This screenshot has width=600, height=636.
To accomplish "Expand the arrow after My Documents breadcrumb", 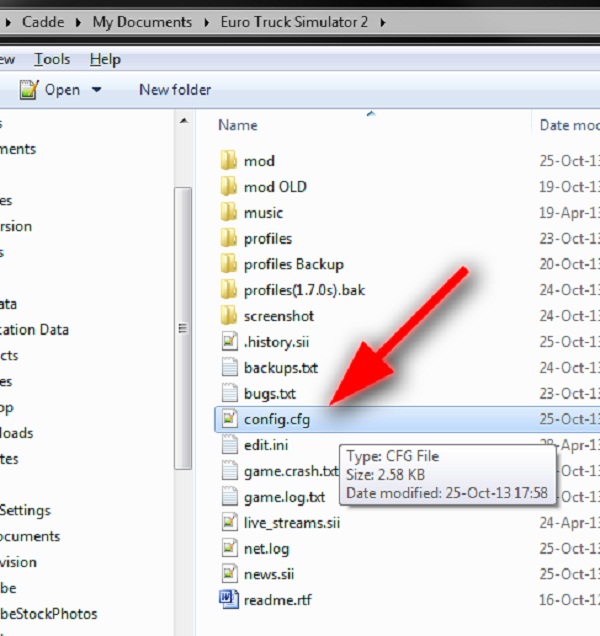I will coord(206,22).
